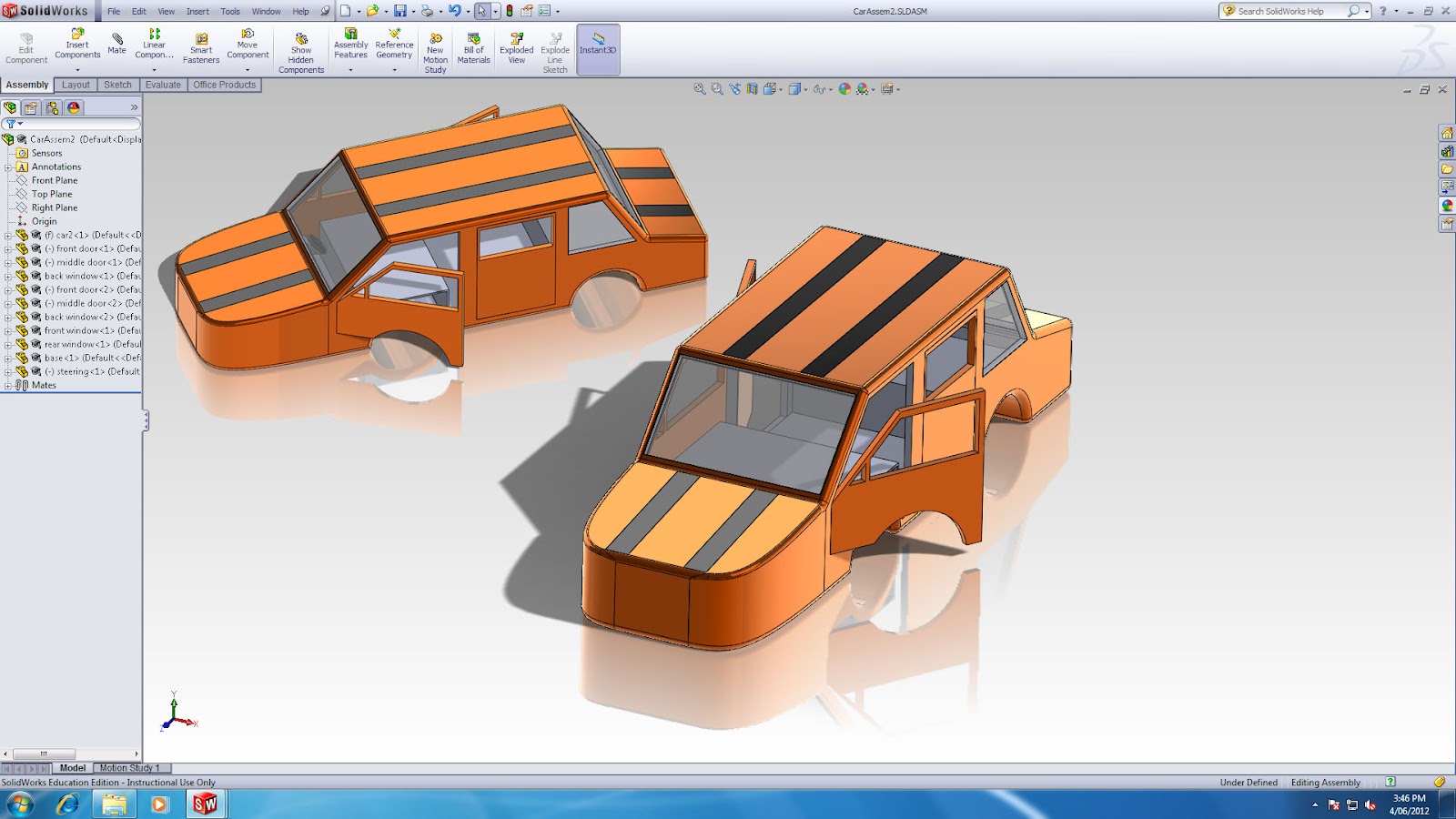Expand the Annotations tree node
Image resolution: width=1456 pixels, height=819 pixels.
(8, 167)
